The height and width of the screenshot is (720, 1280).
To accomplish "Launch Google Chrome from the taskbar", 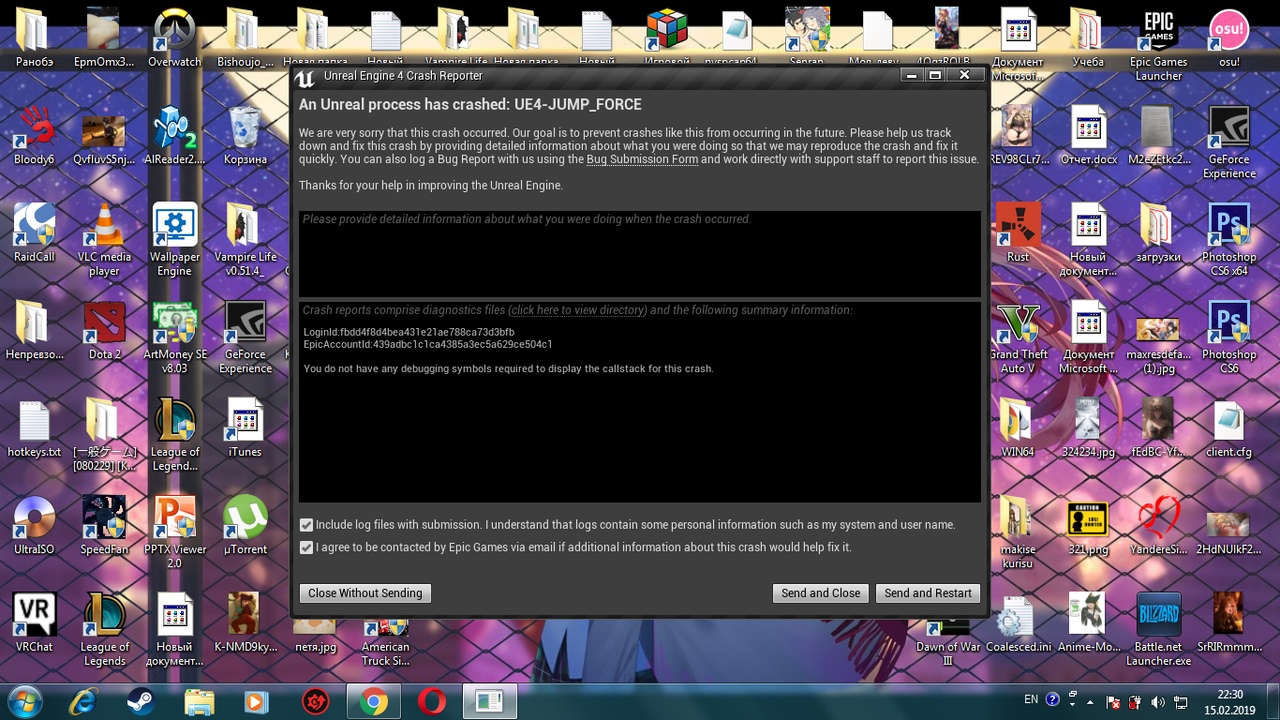I will (374, 702).
